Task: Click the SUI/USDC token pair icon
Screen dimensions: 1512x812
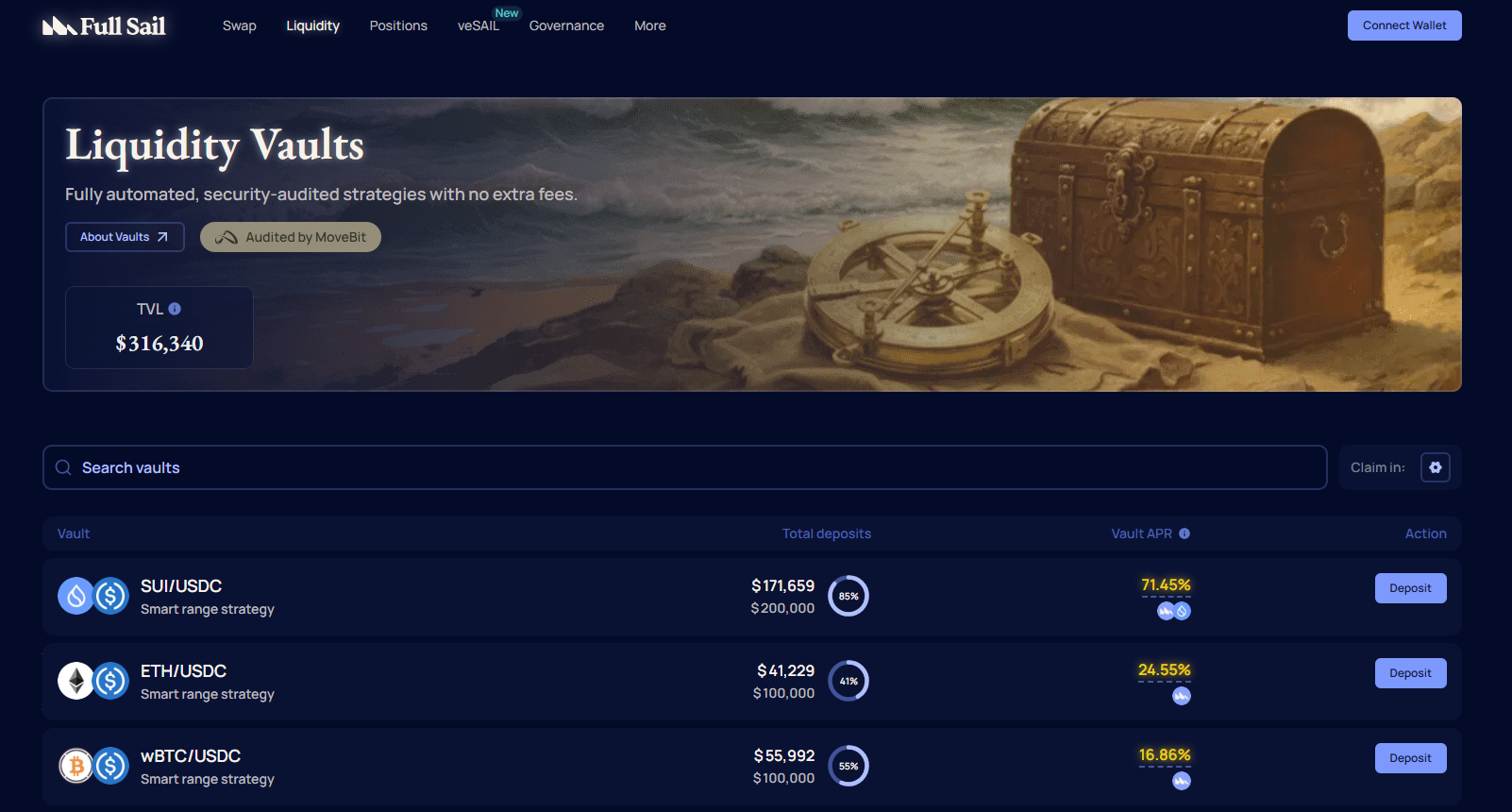Action: pyautogui.click(x=93, y=596)
